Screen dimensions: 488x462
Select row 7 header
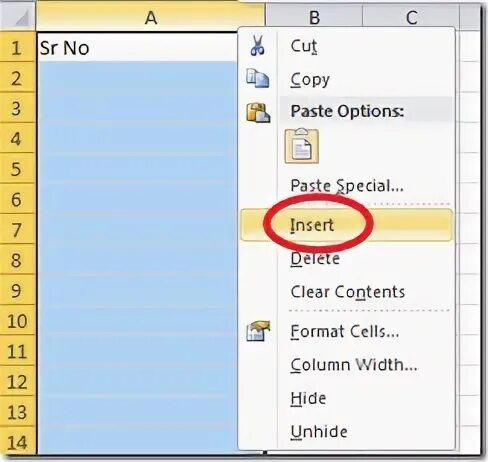[x=17, y=229]
